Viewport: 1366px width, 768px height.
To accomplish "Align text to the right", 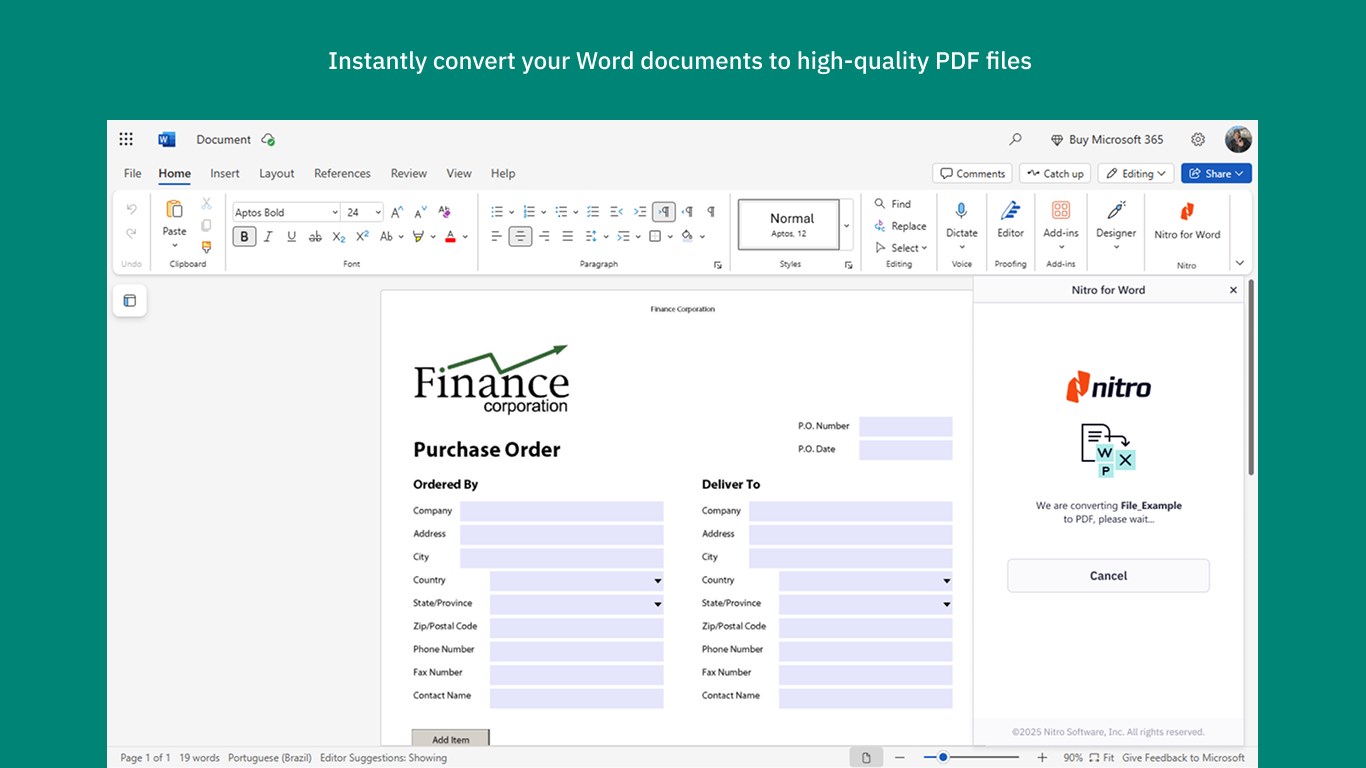I will pos(544,237).
